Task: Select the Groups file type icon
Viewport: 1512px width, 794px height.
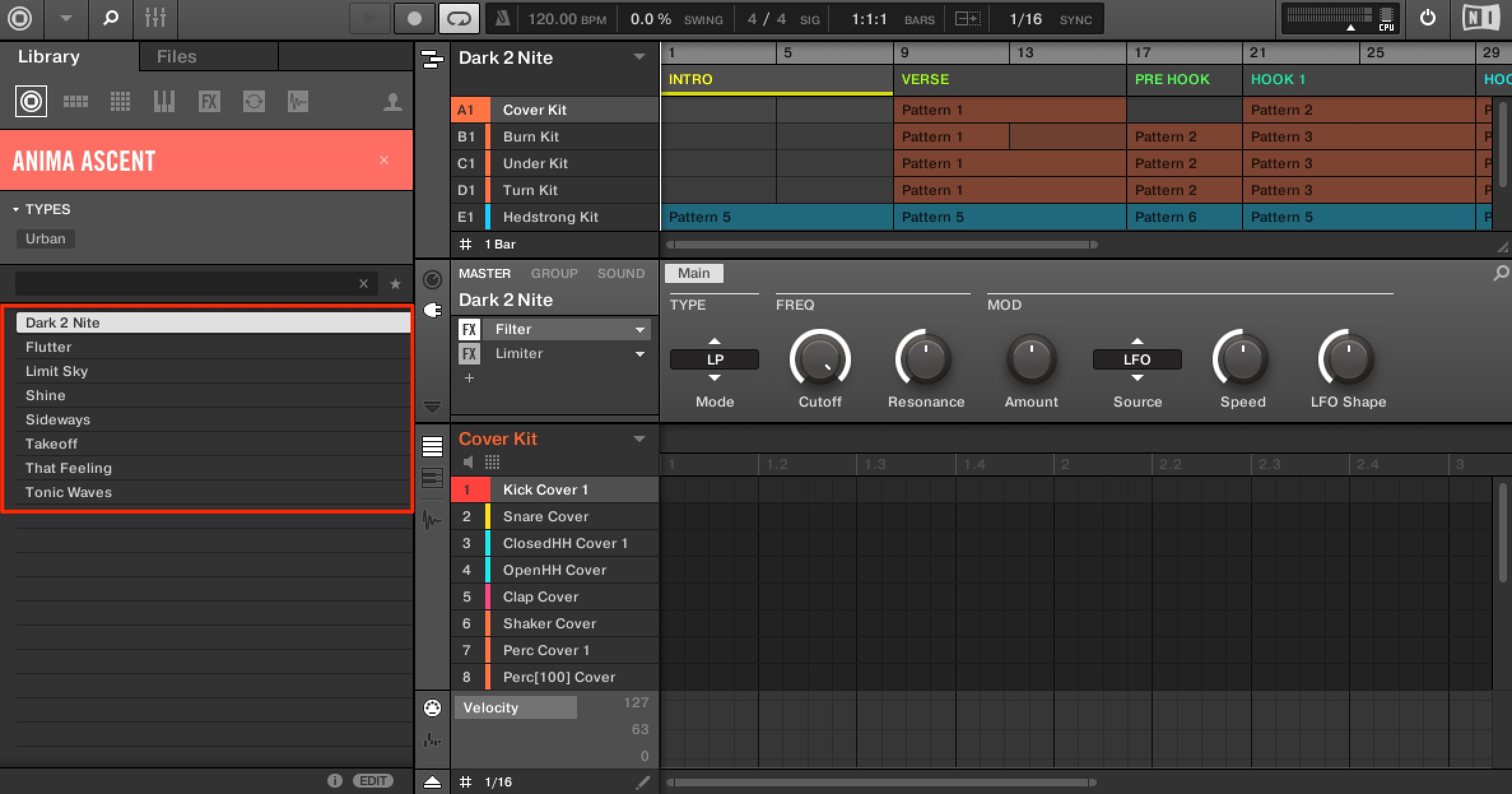Action: coord(76,101)
